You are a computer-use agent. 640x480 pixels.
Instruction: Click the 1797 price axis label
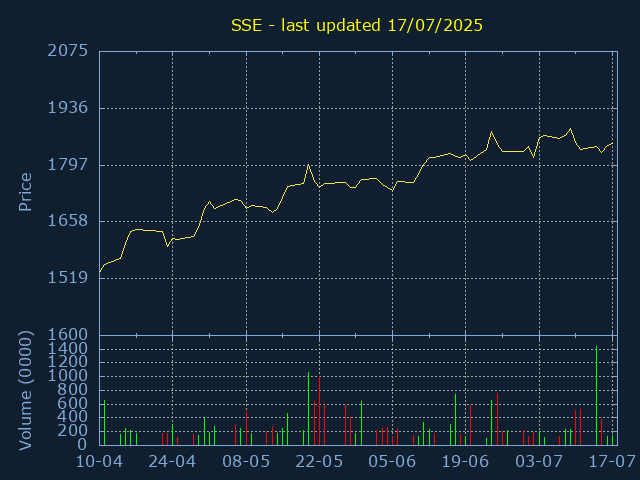pos(68,164)
